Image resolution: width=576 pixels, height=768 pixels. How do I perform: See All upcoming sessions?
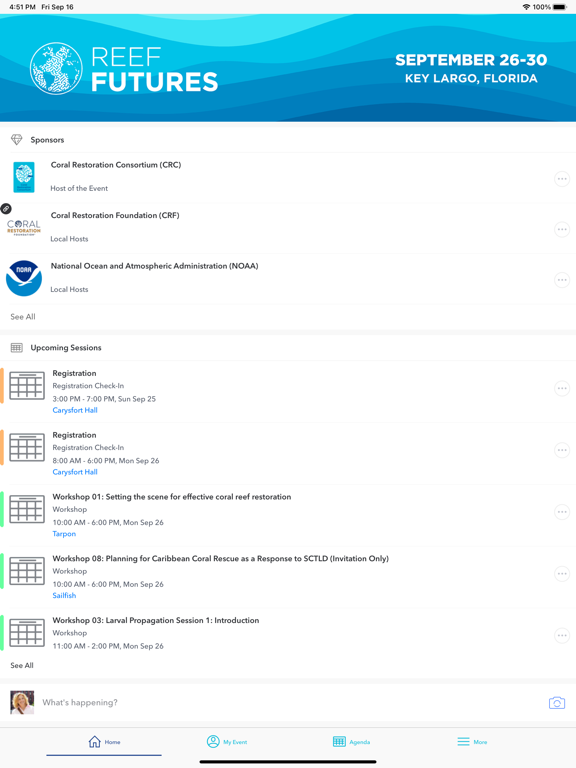[x=22, y=665]
